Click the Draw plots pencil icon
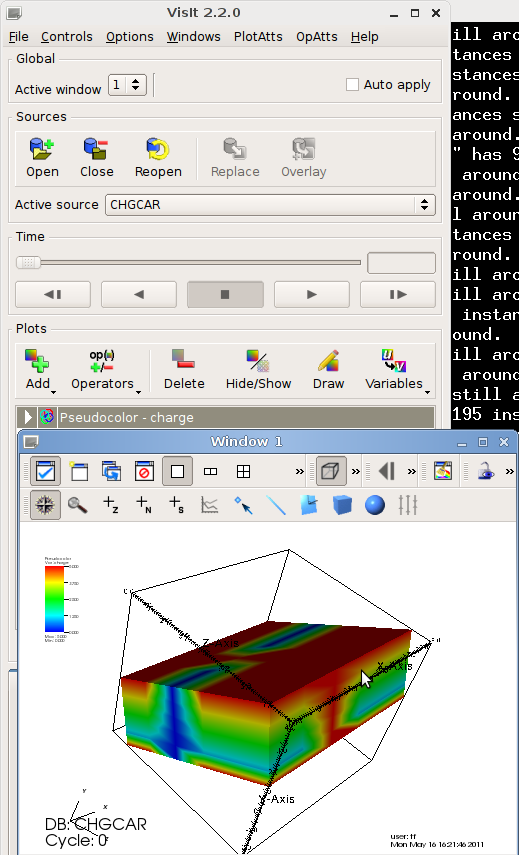Viewport: 519px width, 855px height. (x=328, y=369)
